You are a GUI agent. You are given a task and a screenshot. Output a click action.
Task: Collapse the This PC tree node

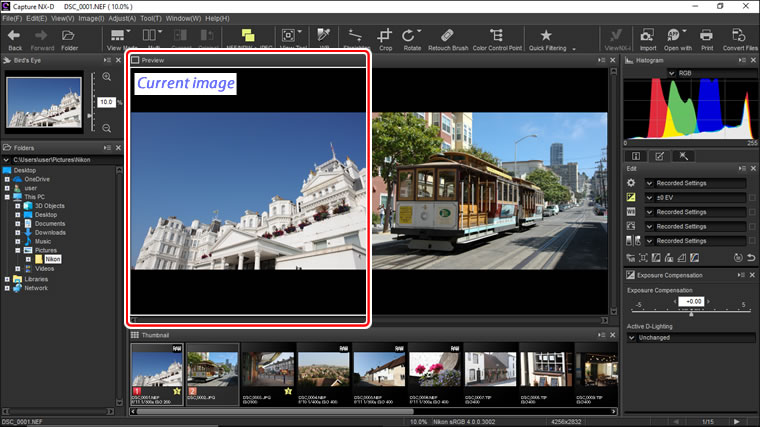[7, 197]
